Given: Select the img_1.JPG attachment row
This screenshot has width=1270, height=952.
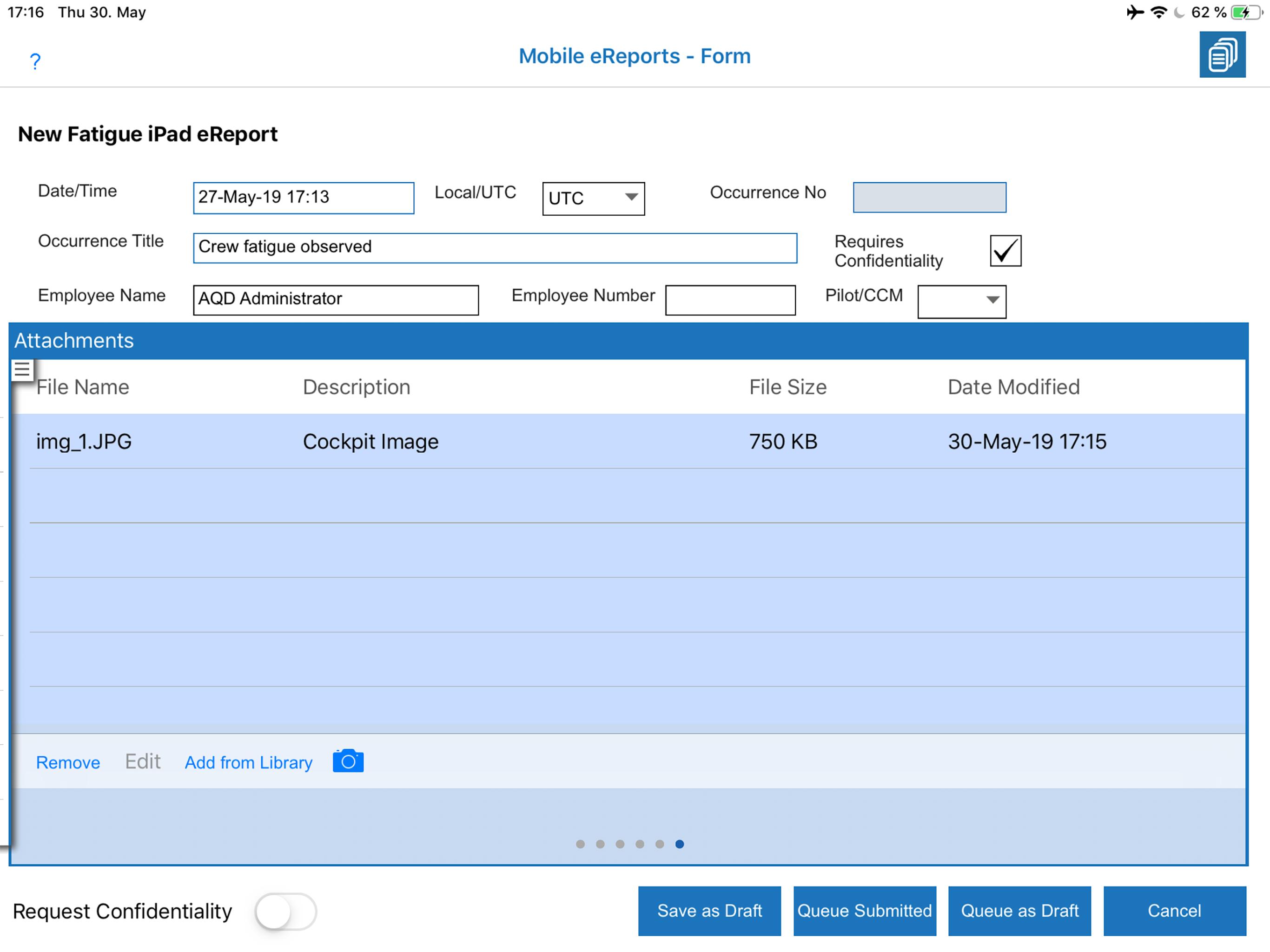Looking at the screenshot, I should pyautogui.click(x=628, y=441).
